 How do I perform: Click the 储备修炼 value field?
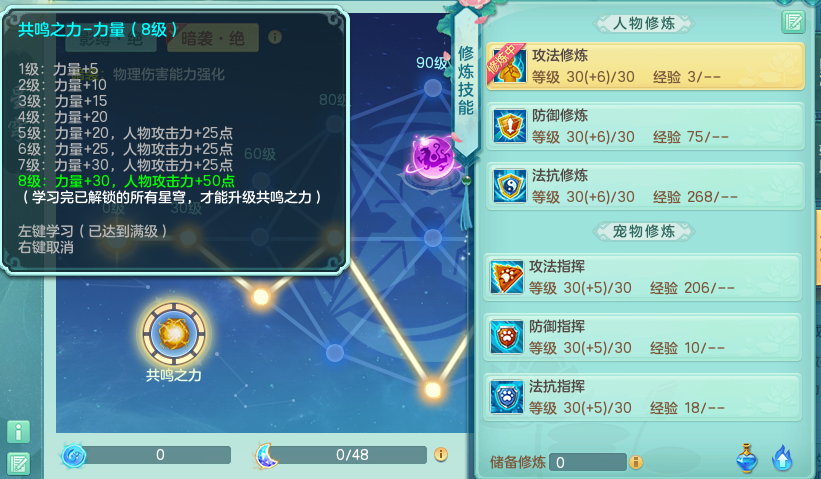[x=588, y=462]
